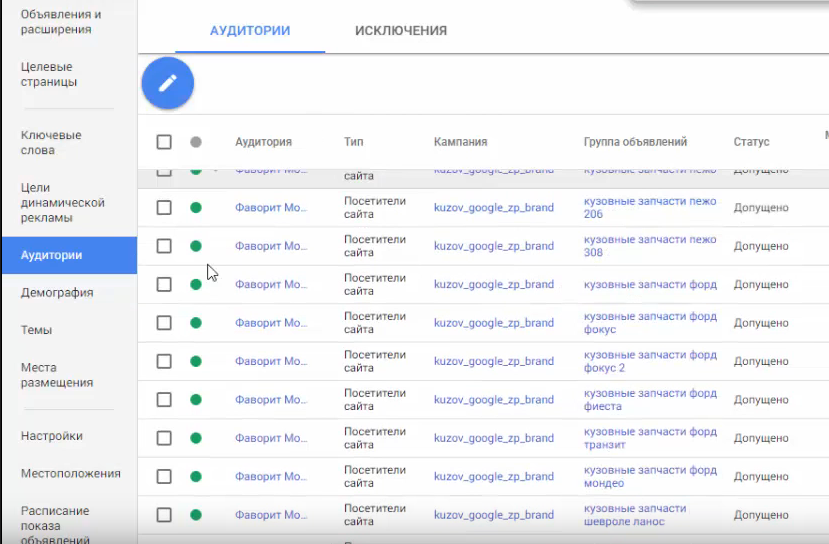This screenshot has width=829, height=544.
Task: Open Целевые страницы in sidebar
Action: tap(49, 74)
